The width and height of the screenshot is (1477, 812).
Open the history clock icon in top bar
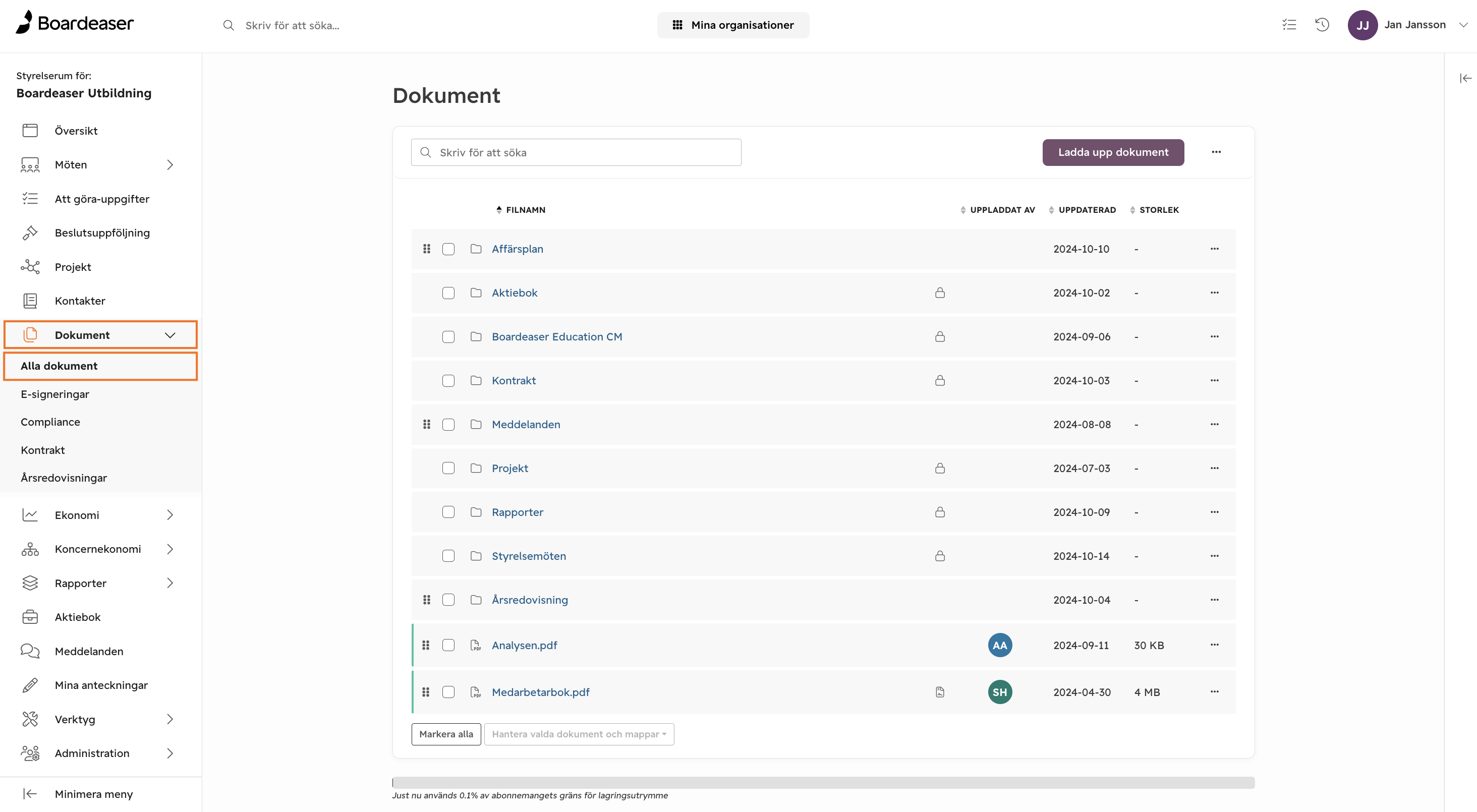tap(1322, 25)
